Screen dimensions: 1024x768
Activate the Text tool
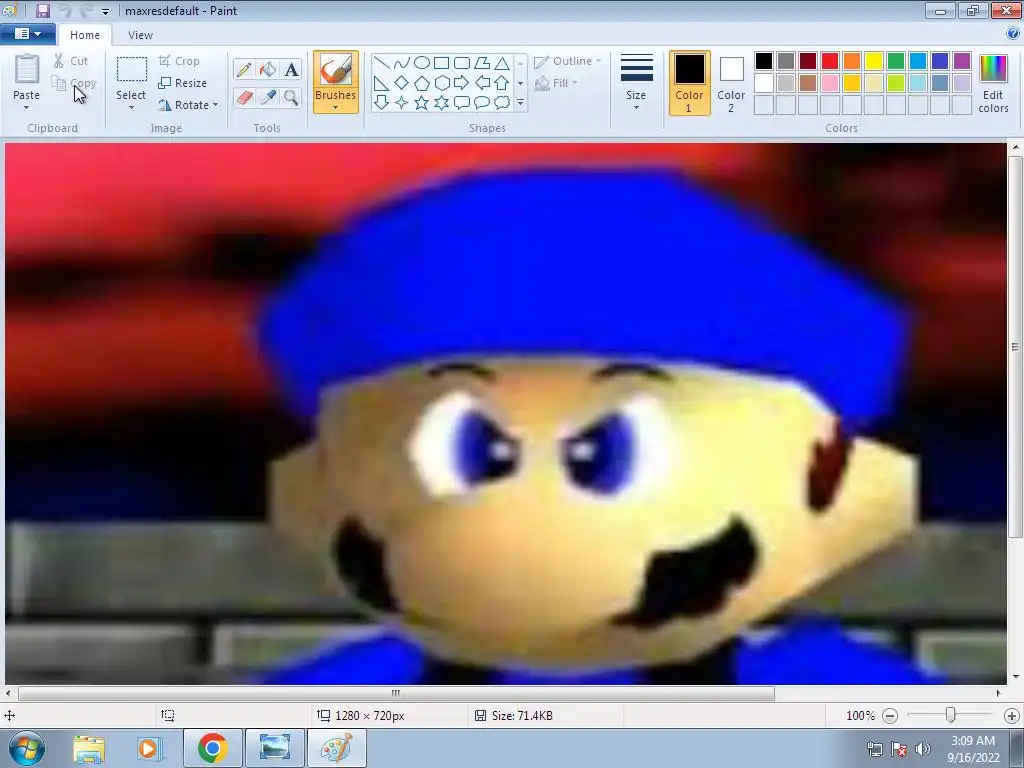click(291, 69)
